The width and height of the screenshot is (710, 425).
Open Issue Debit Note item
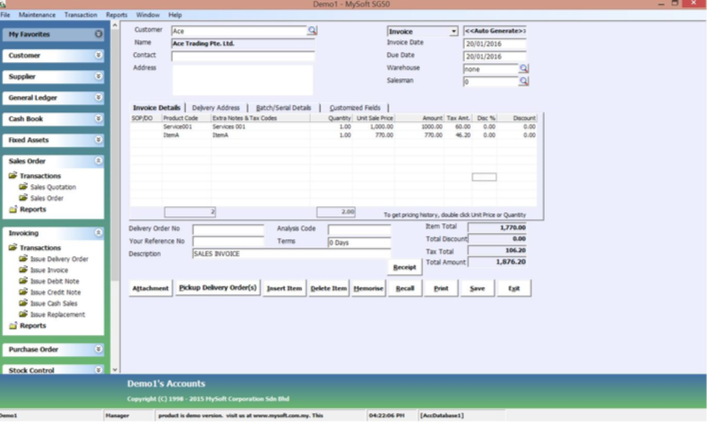coord(49,281)
